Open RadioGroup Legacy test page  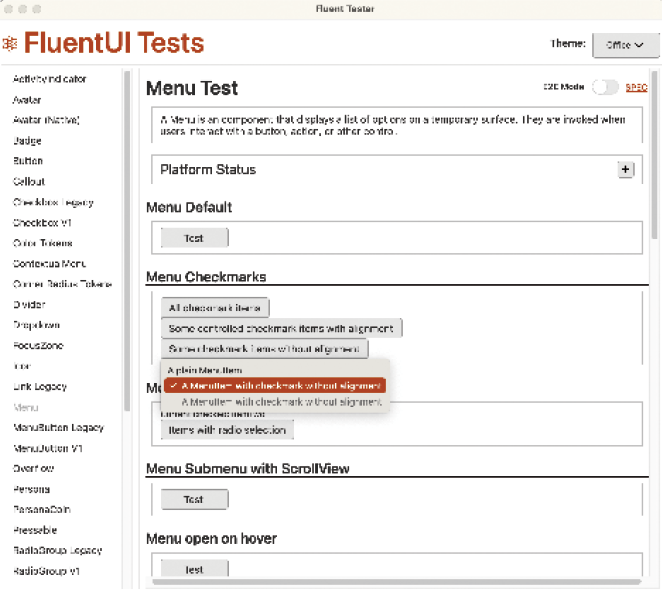57,551
